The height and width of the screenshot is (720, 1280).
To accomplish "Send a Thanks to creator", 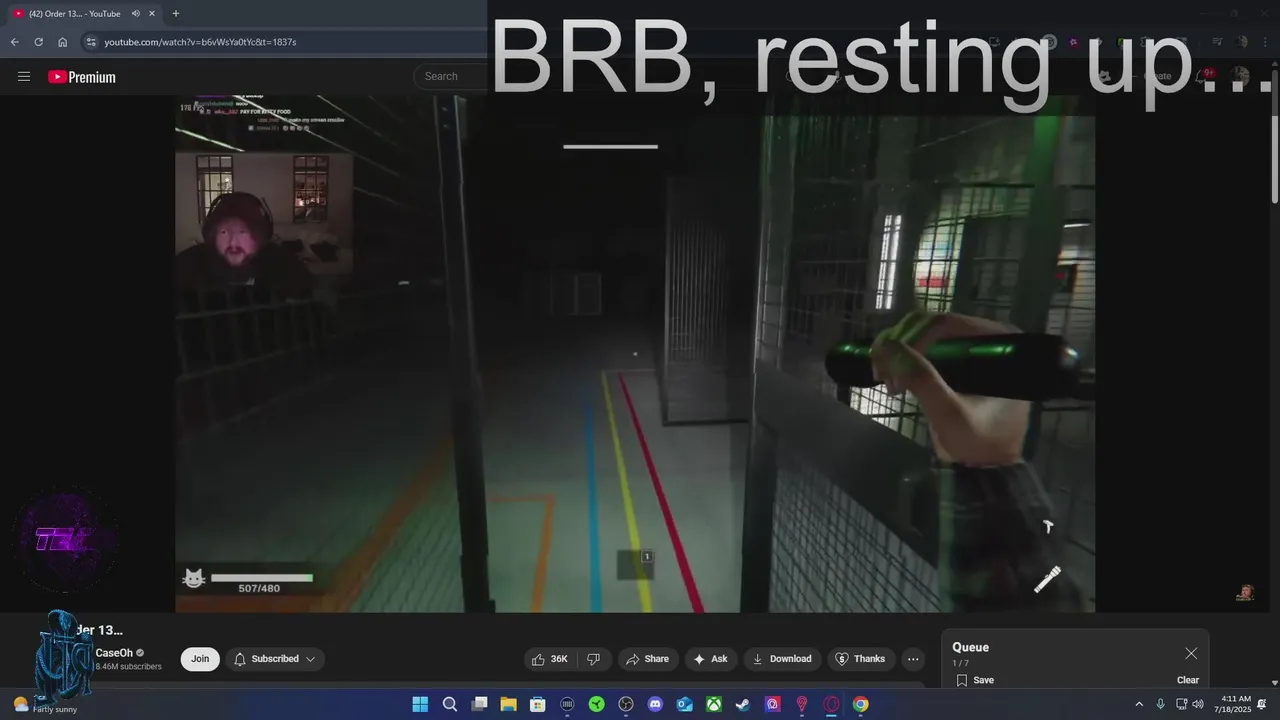I will pyautogui.click(x=860, y=659).
